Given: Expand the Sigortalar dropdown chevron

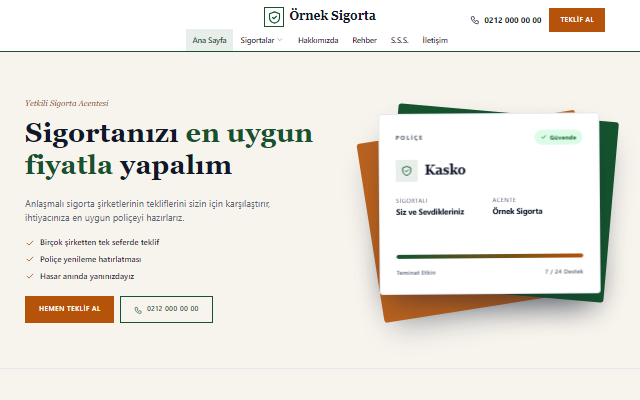Looking at the screenshot, I should tap(280, 40).
